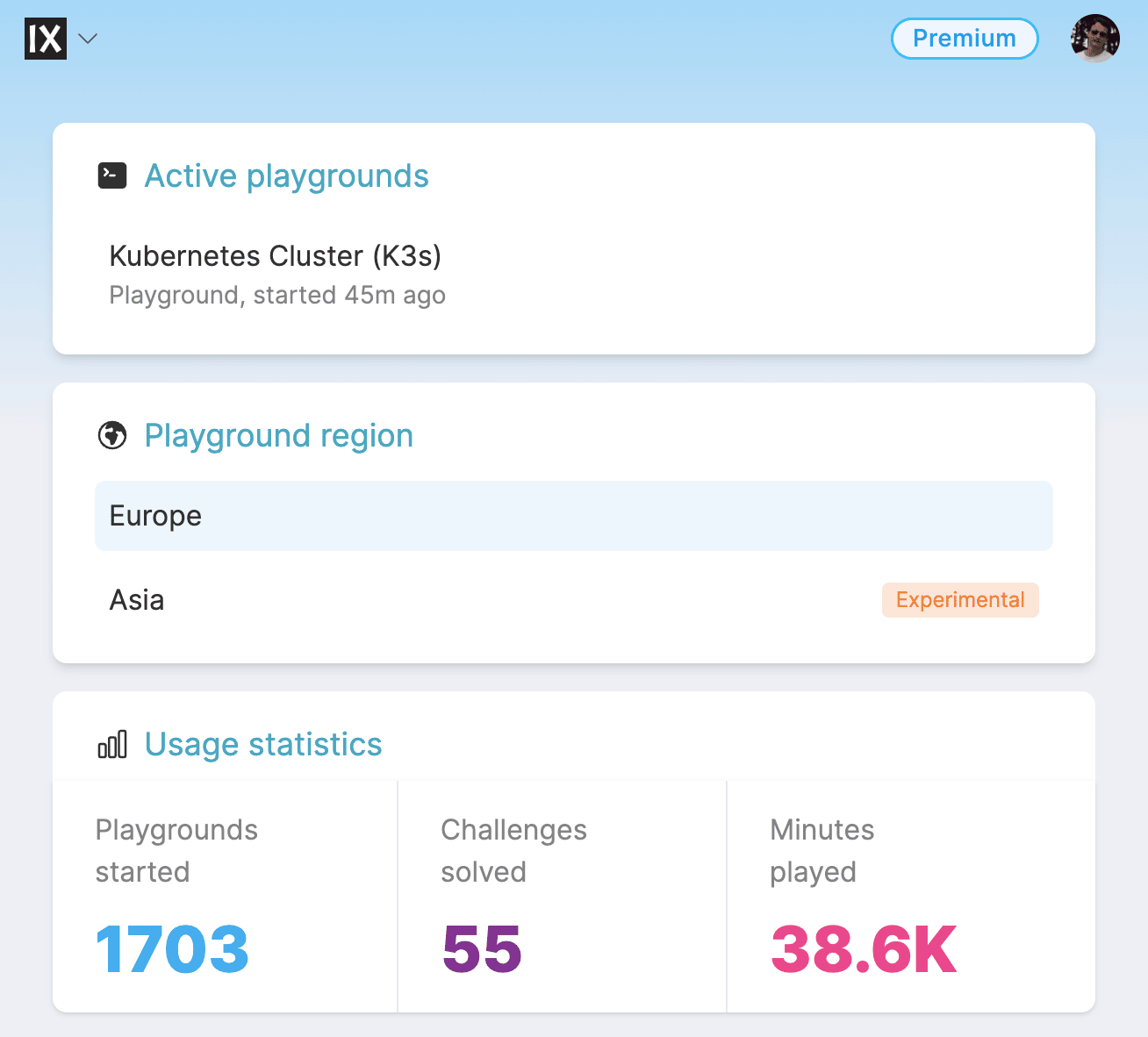Image resolution: width=1148 pixels, height=1037 pixels.
Task: Select the Europe region option
Action: click(573, 516)
